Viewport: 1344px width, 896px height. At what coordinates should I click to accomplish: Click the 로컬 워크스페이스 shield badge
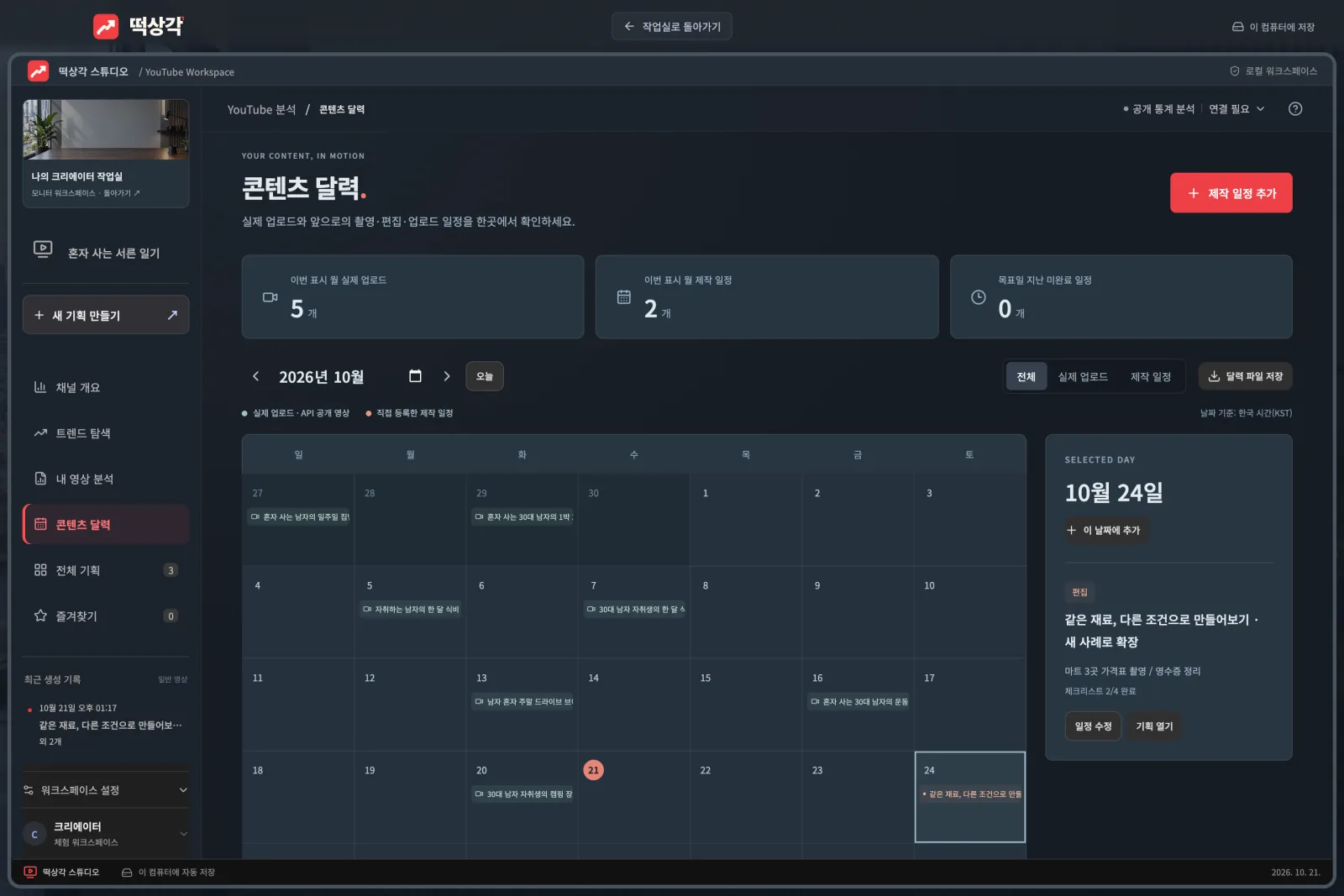pos(1273,71)
